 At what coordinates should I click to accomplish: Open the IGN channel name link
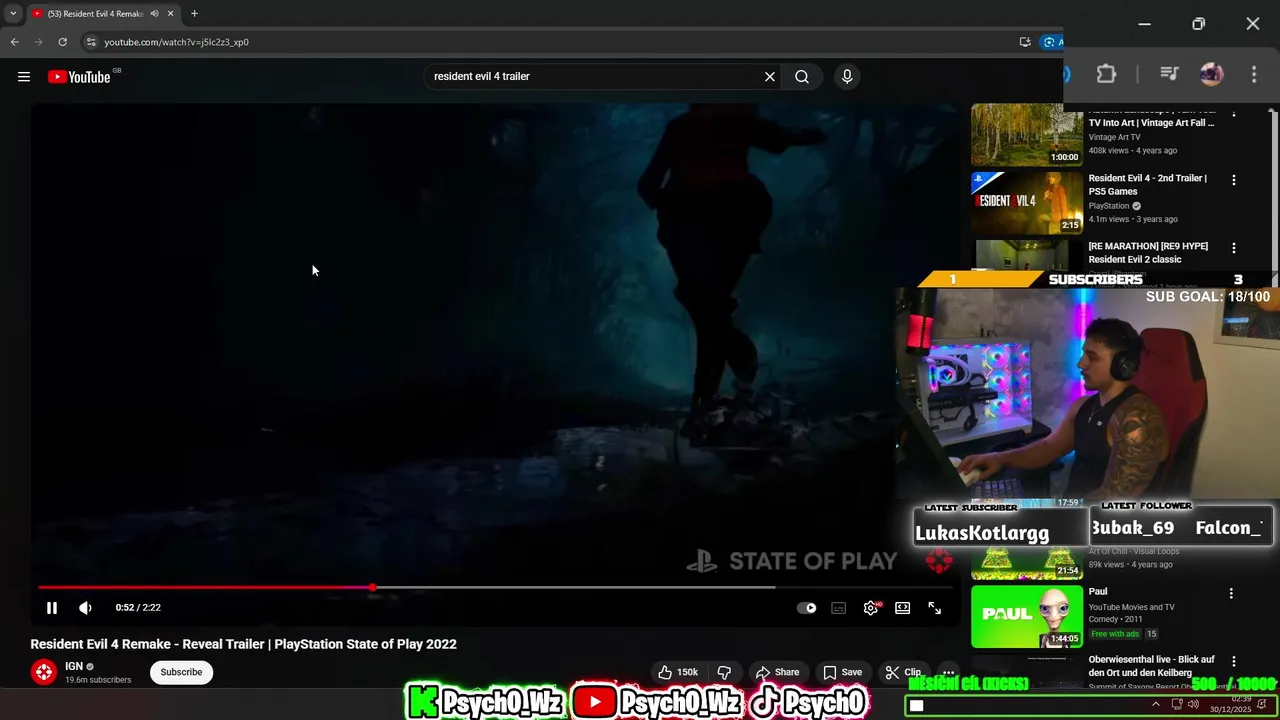pos(74,666)
